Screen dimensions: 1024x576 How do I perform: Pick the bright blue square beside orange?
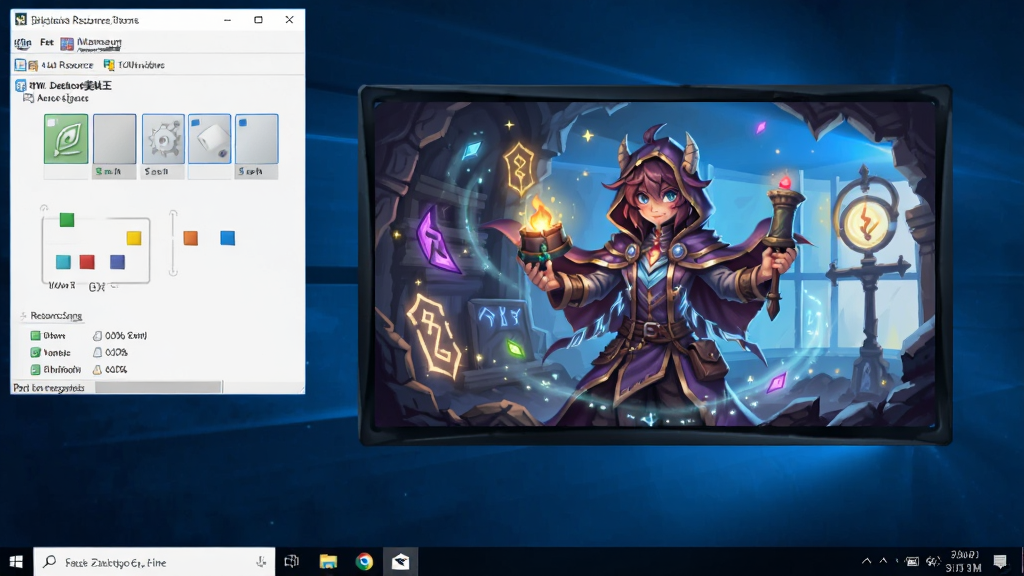(227, 238)
